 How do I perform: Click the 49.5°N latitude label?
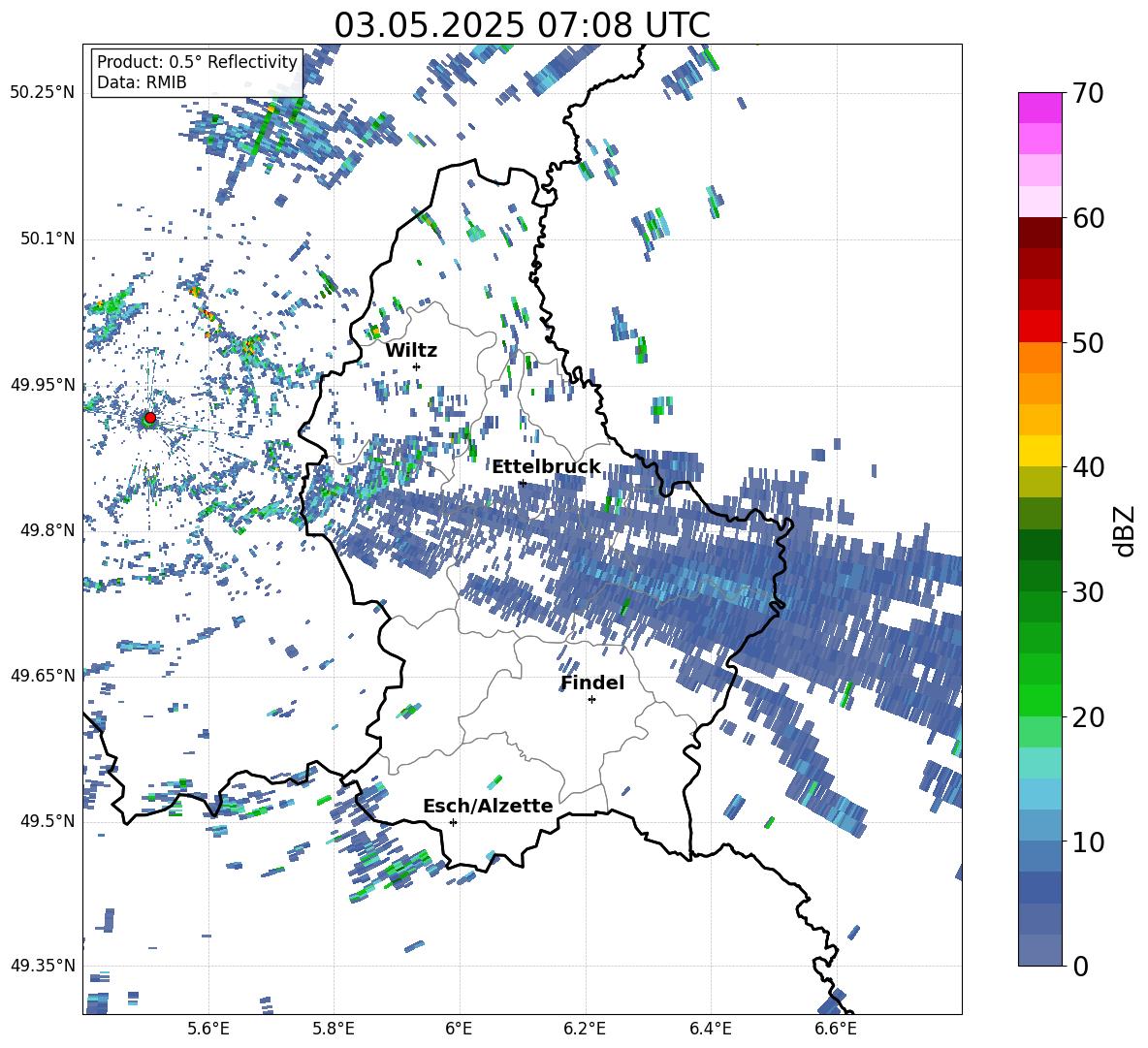[46, 820]
